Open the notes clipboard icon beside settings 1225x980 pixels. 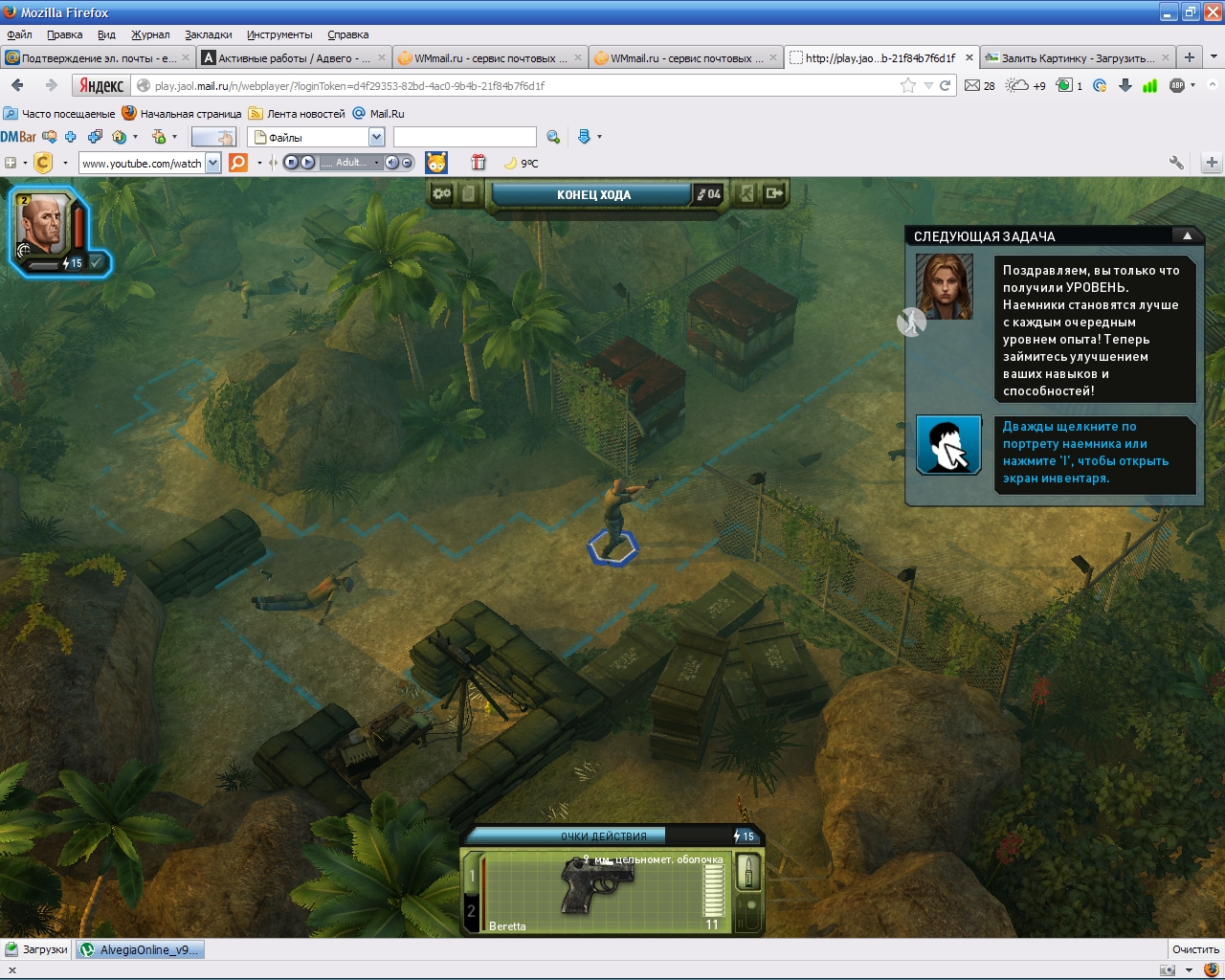pos(468,193)
